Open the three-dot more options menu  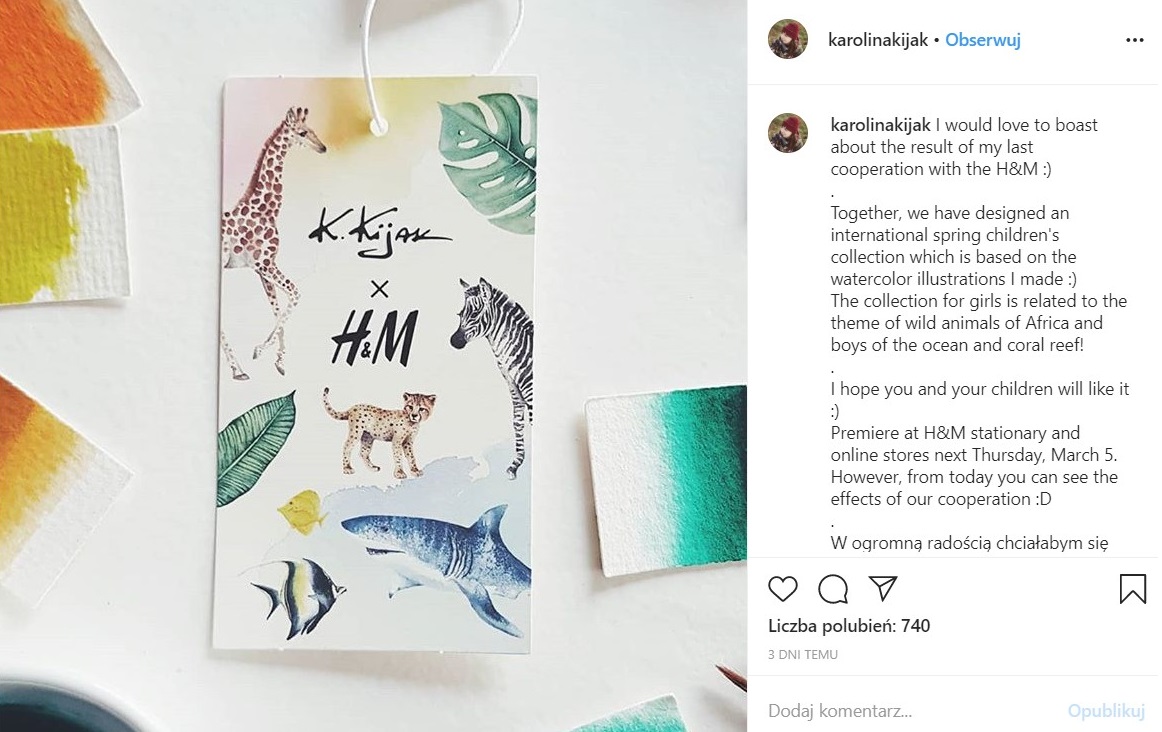tap(1135, 40)
